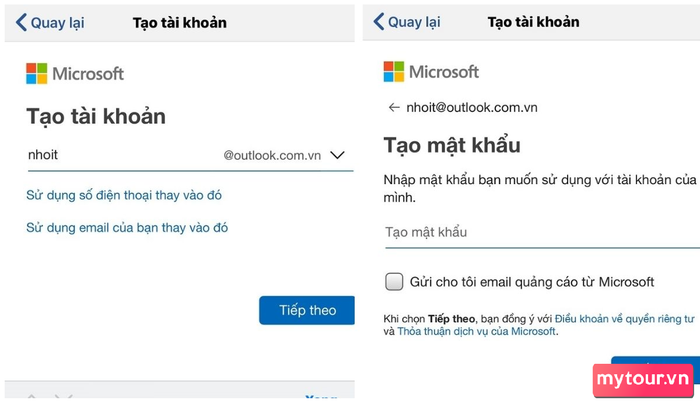700x405 pixels.
Task: Tap the left Quay lại back chevron
Action: pos(21,22)
